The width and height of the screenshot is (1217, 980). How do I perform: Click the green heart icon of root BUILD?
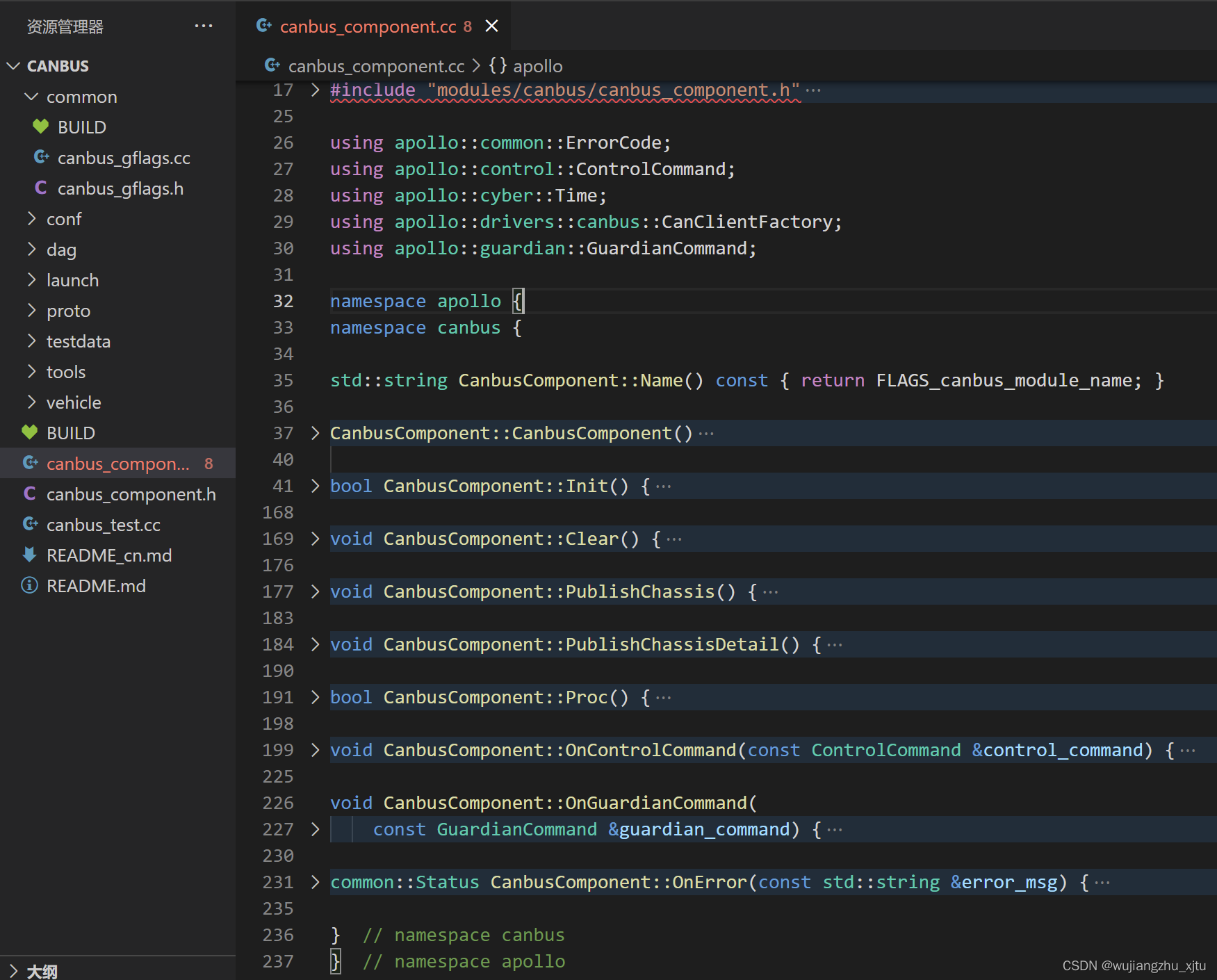[x=30, y=433]
